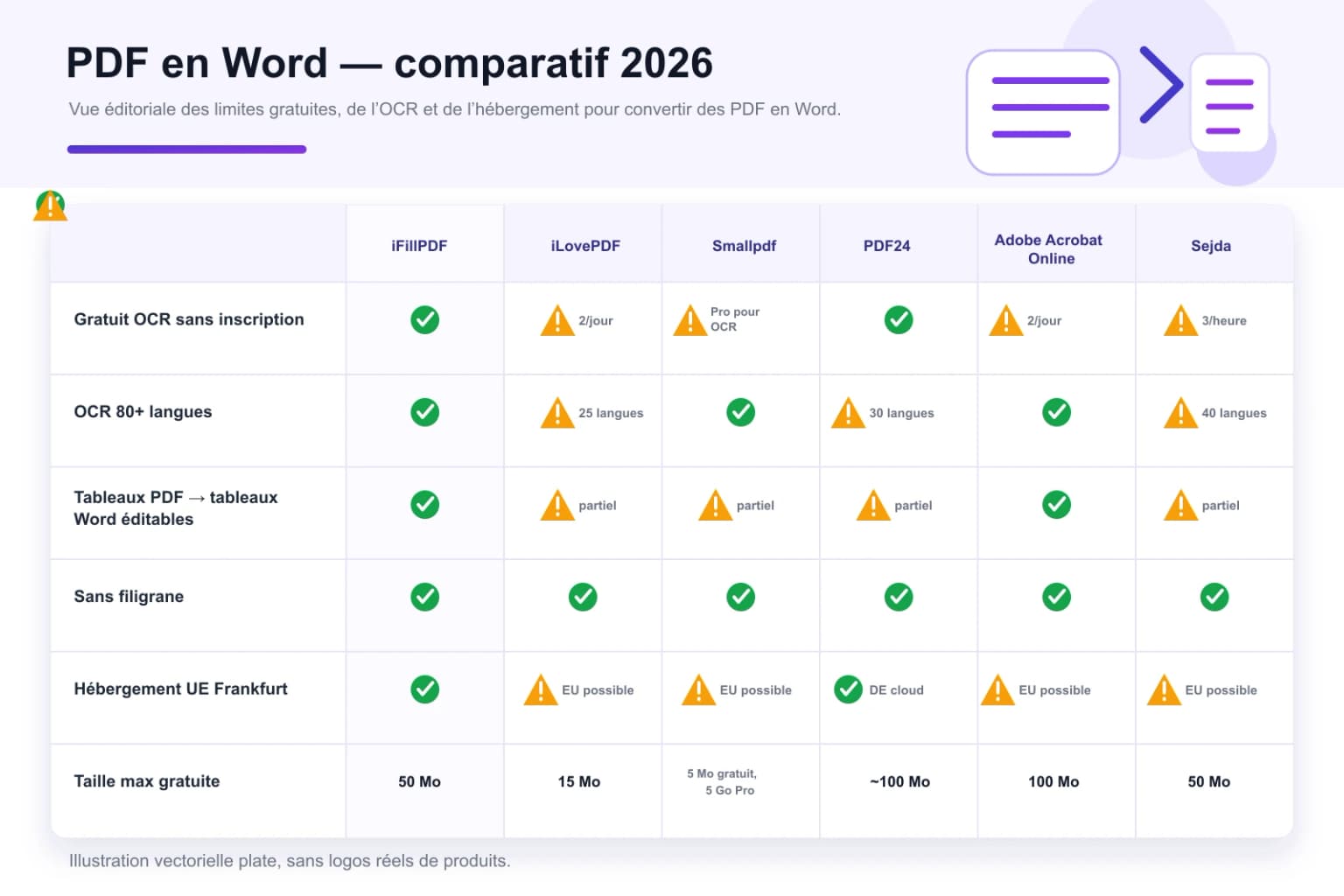Click warning icon next to 30 langues
The width and height of the screenshot is (1344, 896).
tap(848, 413)
